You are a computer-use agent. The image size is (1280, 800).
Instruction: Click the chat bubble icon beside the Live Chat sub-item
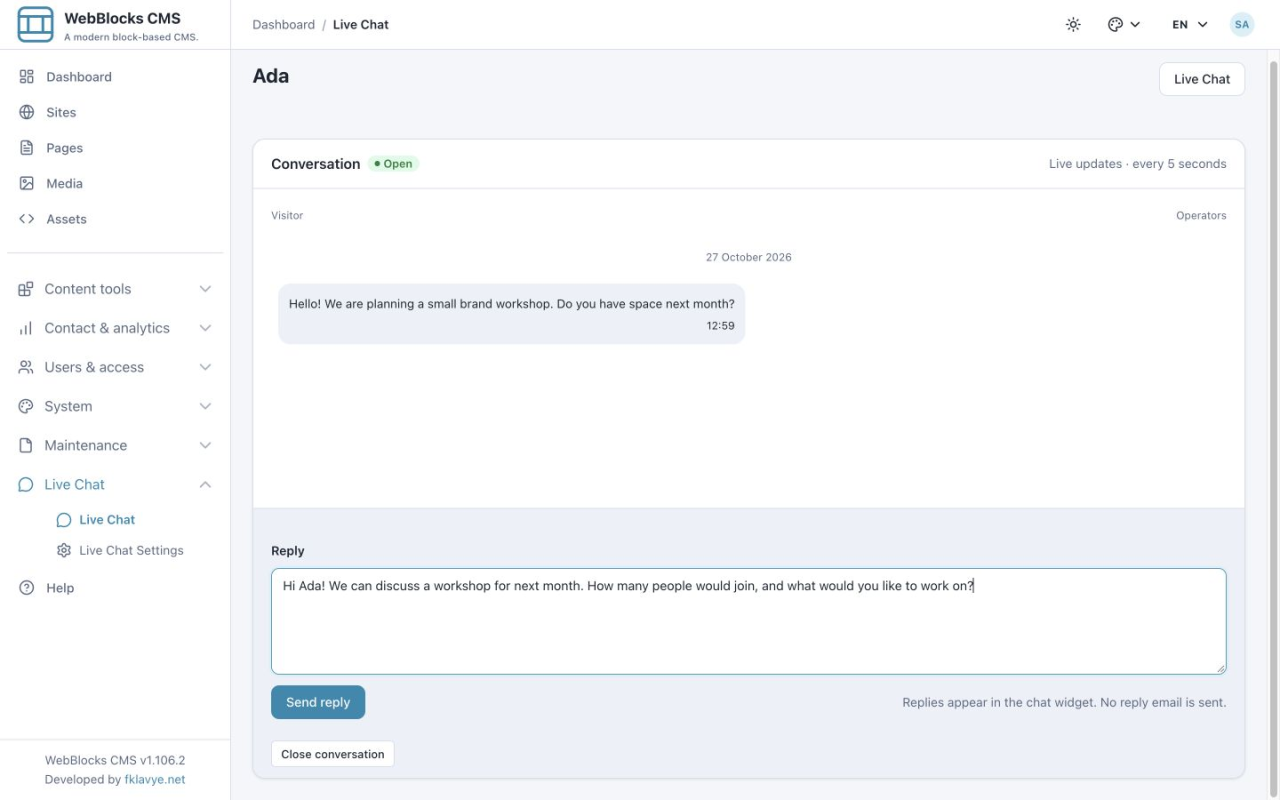[x=64, y=520]
